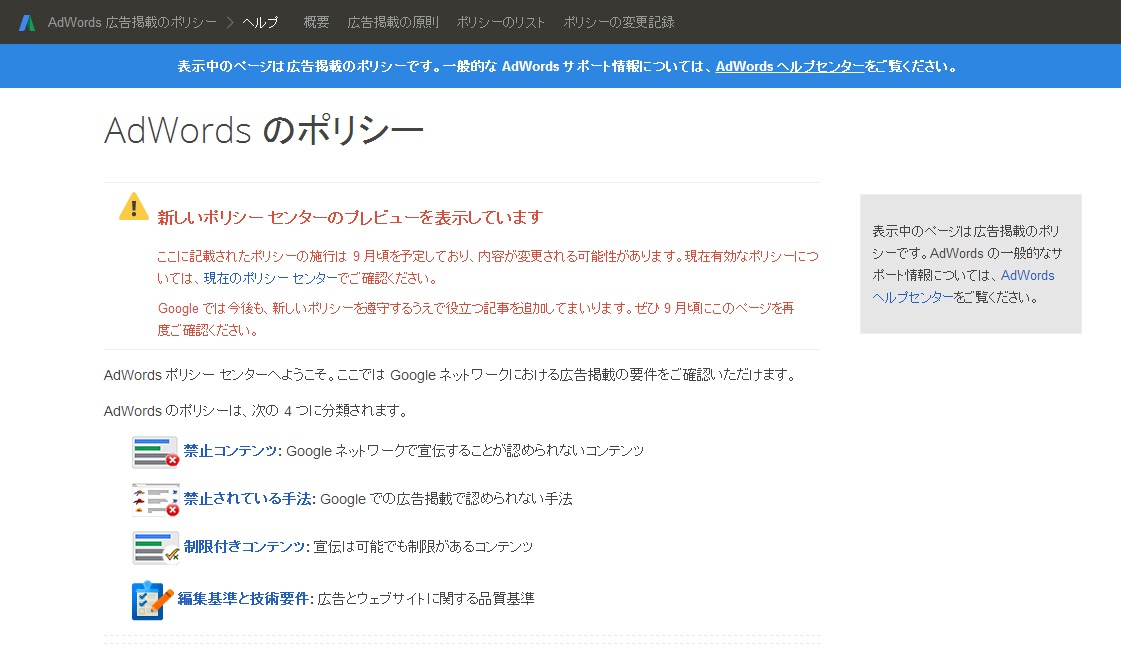
Task: Click the 編集基準と技術要件 clipboard icon
Action: [152, 600]
